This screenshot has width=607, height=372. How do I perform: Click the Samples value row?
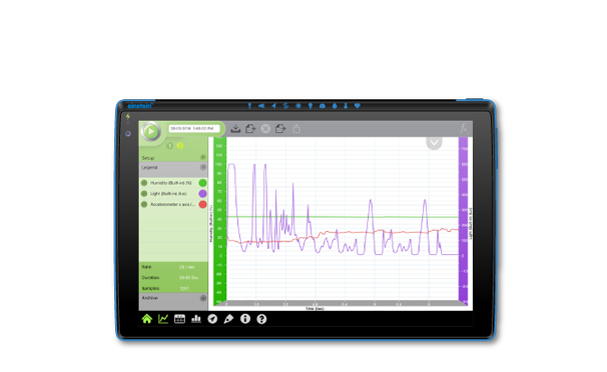[173, 288]
